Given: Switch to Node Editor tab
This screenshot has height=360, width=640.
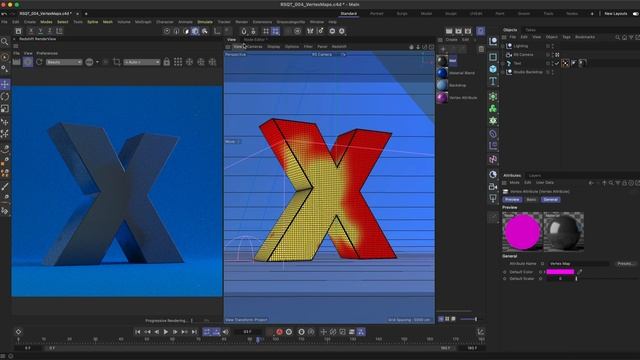Looking at the screenshot, I should (x=255, y=40).
